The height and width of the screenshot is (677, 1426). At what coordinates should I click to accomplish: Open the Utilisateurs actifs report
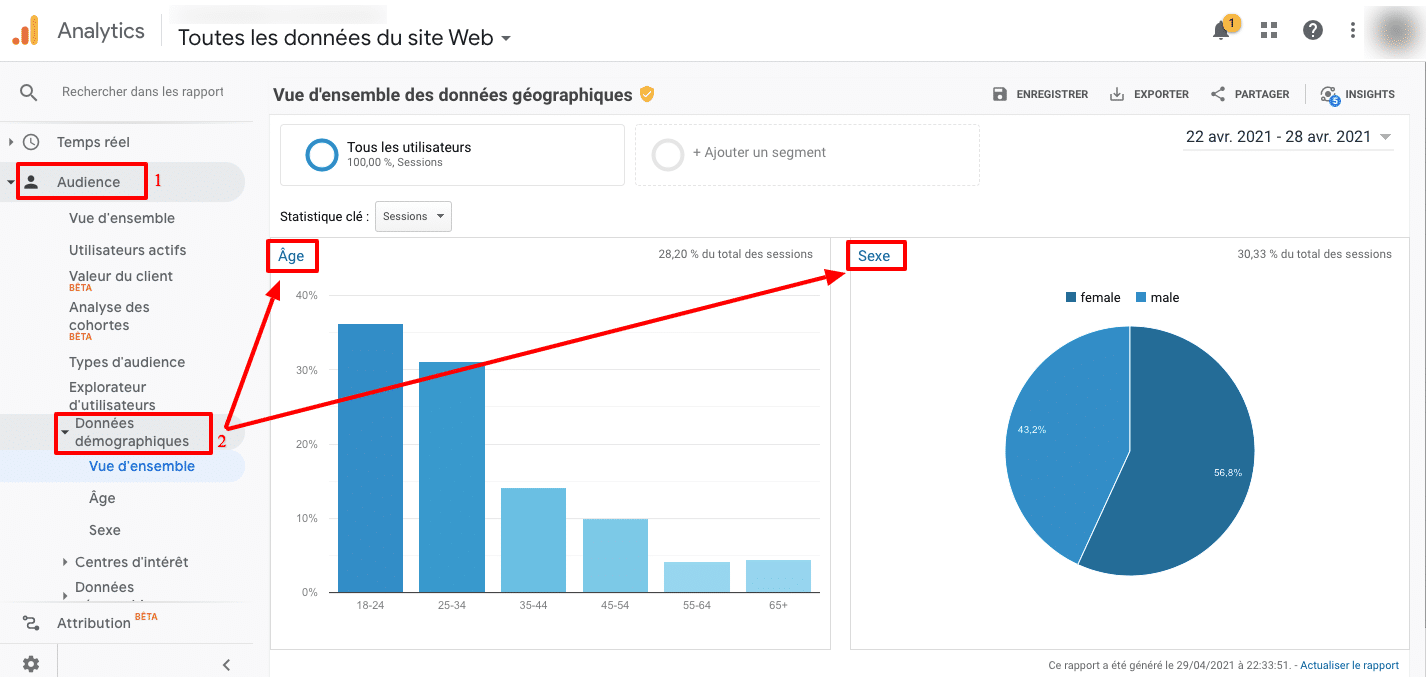(x=127, y=250)
